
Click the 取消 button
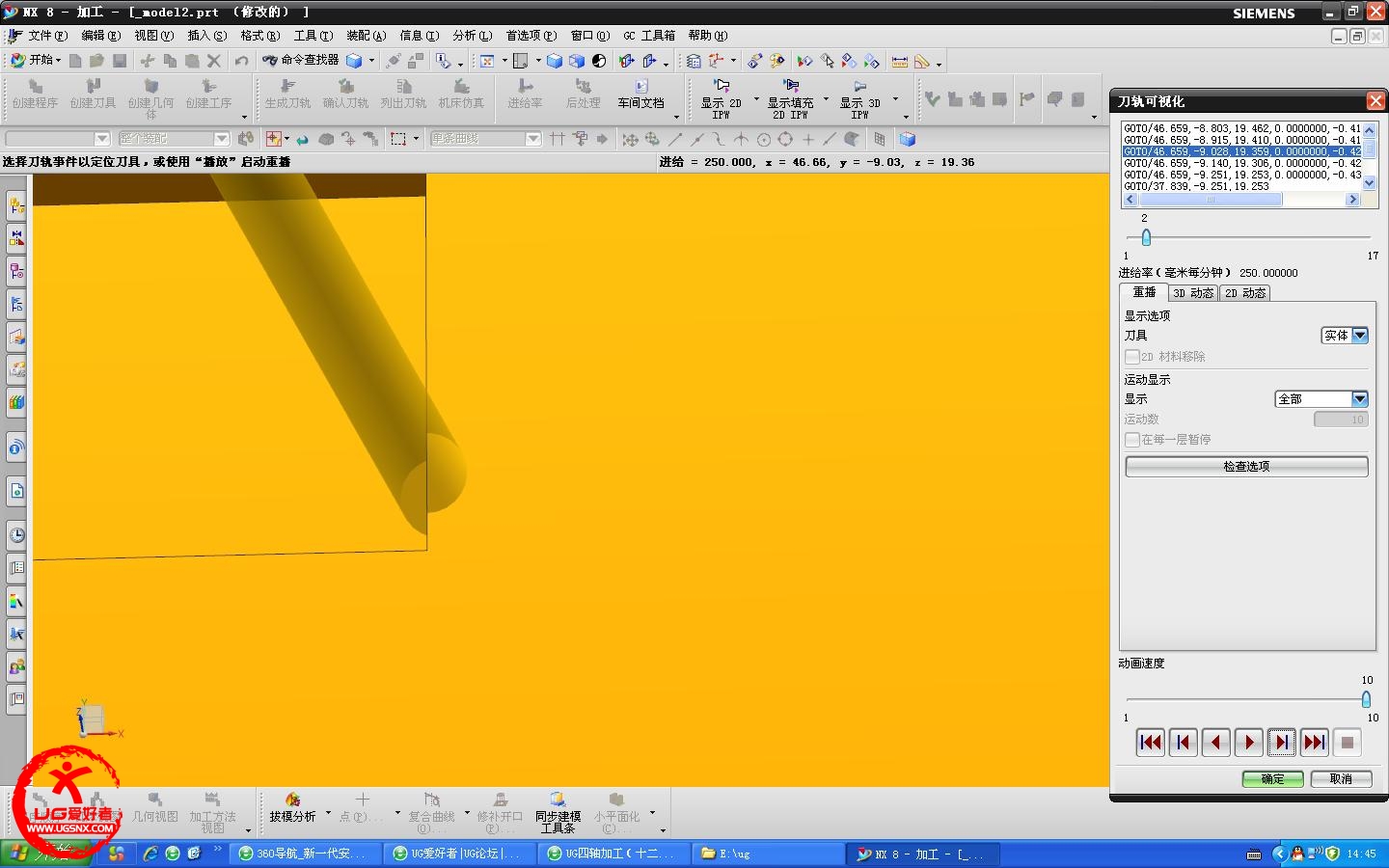(1341, 779)
